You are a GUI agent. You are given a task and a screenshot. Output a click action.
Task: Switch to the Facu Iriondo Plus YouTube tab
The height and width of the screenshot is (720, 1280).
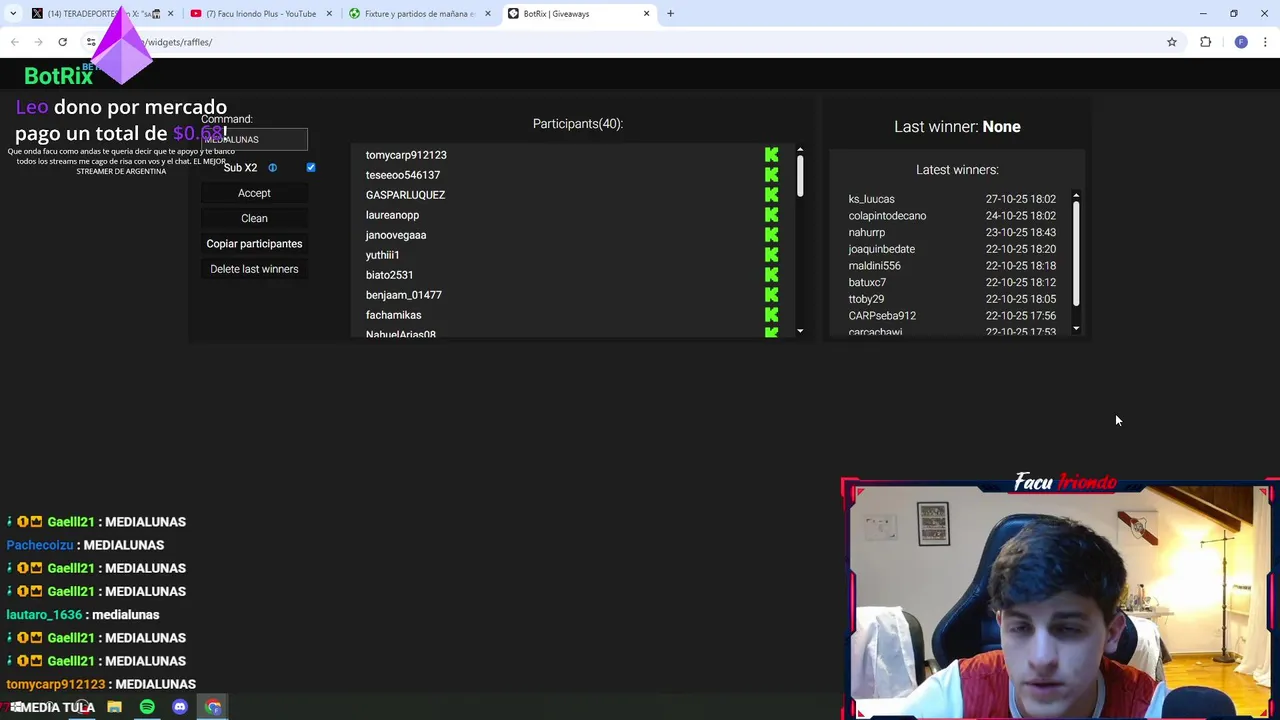(x=260, y=14)
